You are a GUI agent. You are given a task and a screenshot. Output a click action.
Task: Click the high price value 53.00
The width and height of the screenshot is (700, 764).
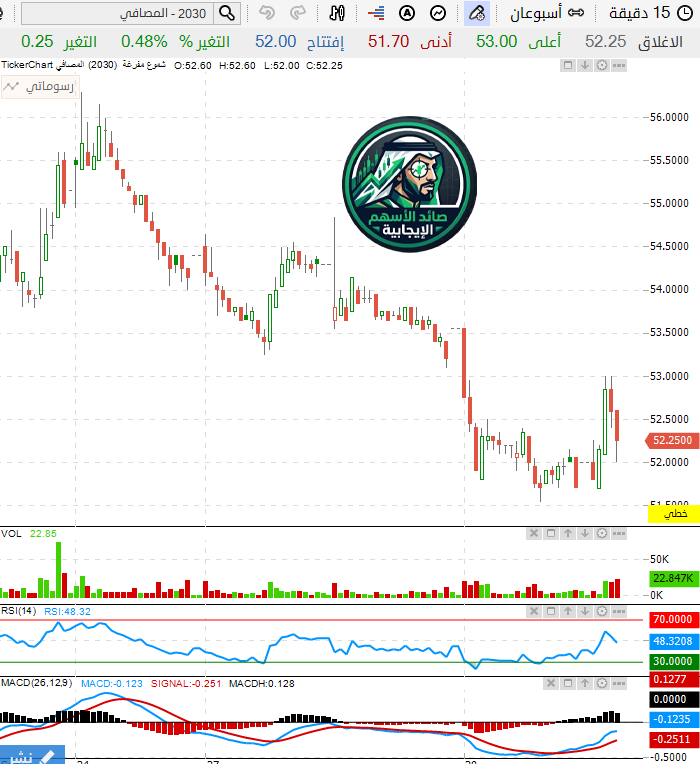point(496,41)
